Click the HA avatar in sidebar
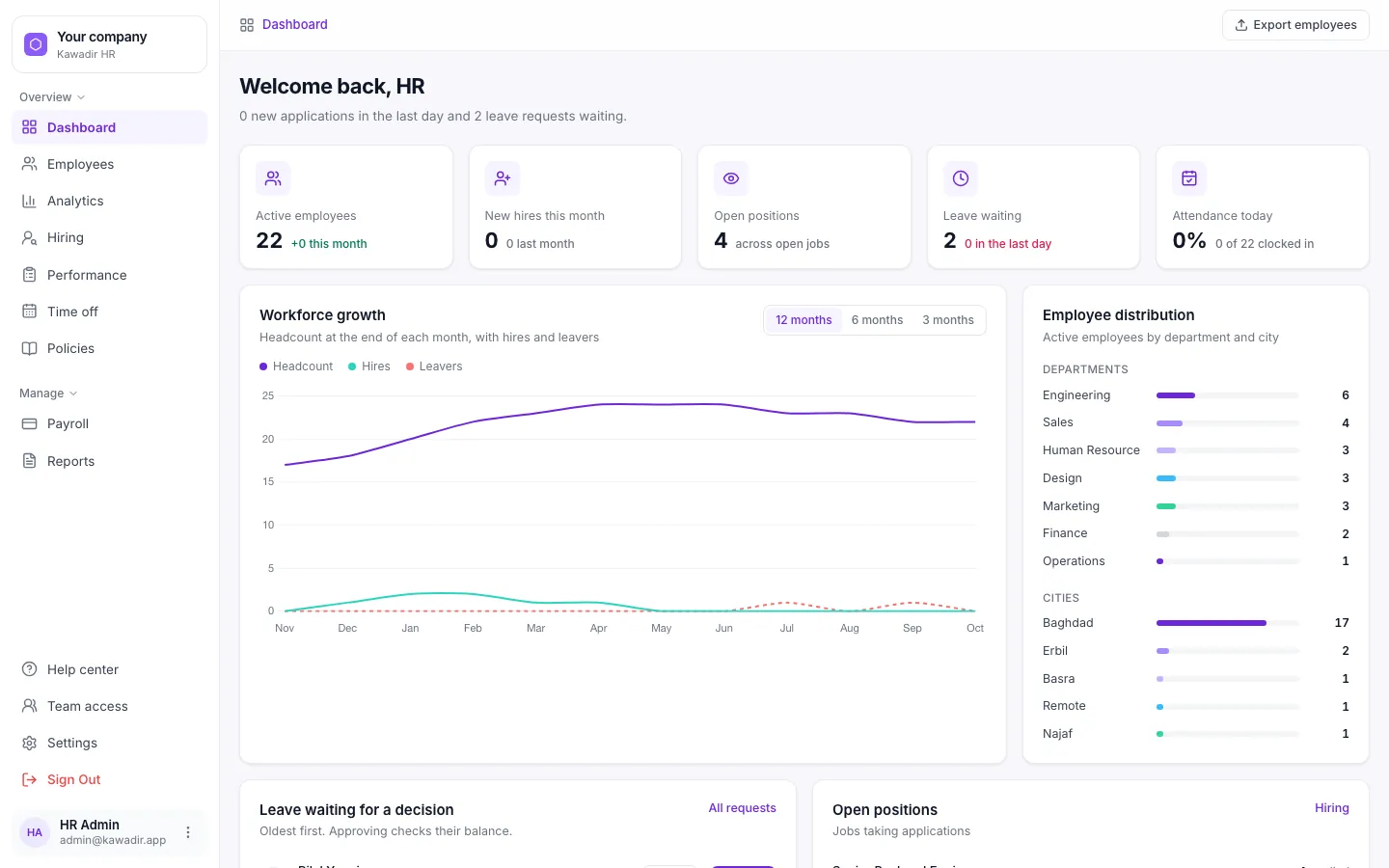This screenshot has height=868, width=1389. (35, 832)
